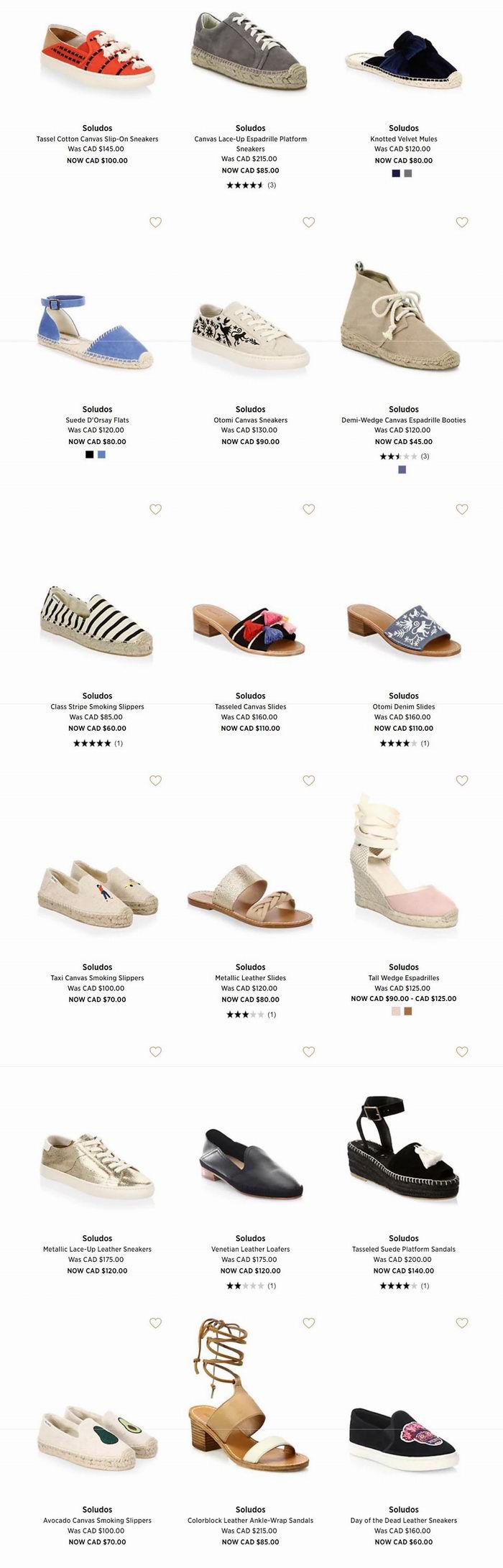Image resolution: width=503 pixels, height=1568 pixels.
Task: Open Tassel Cotton Canvas Slip-On Sneakers link
Action: click(x=97, y=139)
